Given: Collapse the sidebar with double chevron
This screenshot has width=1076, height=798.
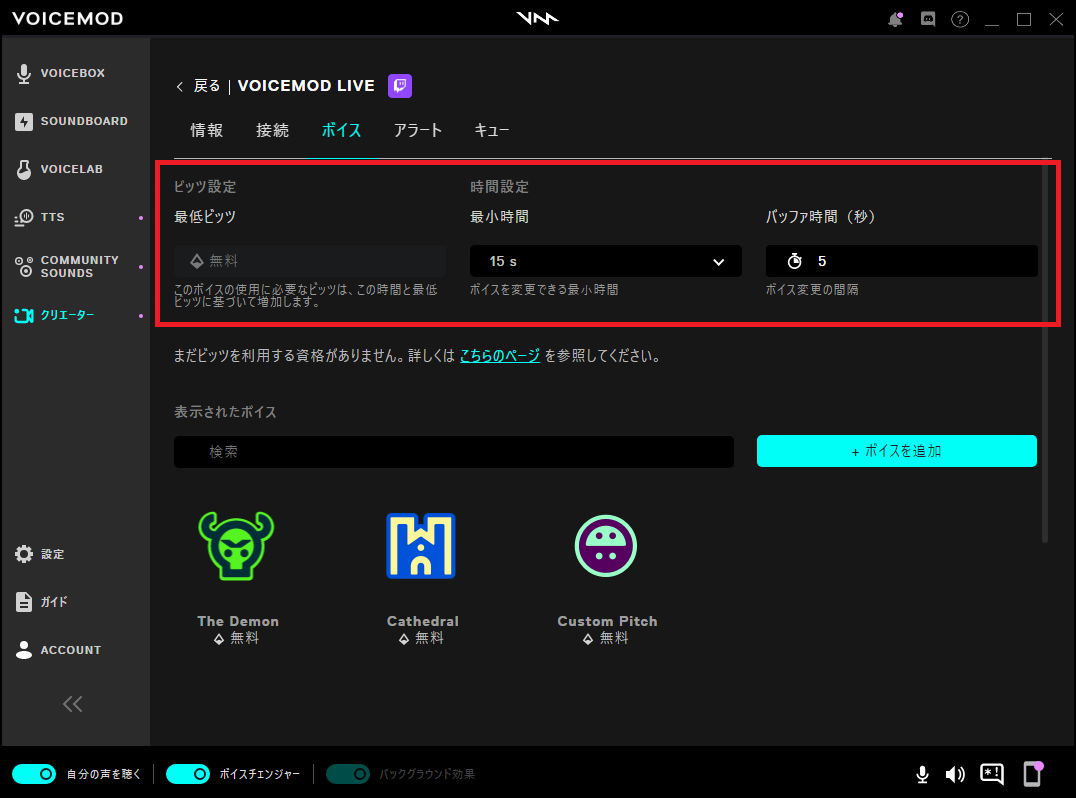Looking at the screenshot, I should (x=73, y=703).
